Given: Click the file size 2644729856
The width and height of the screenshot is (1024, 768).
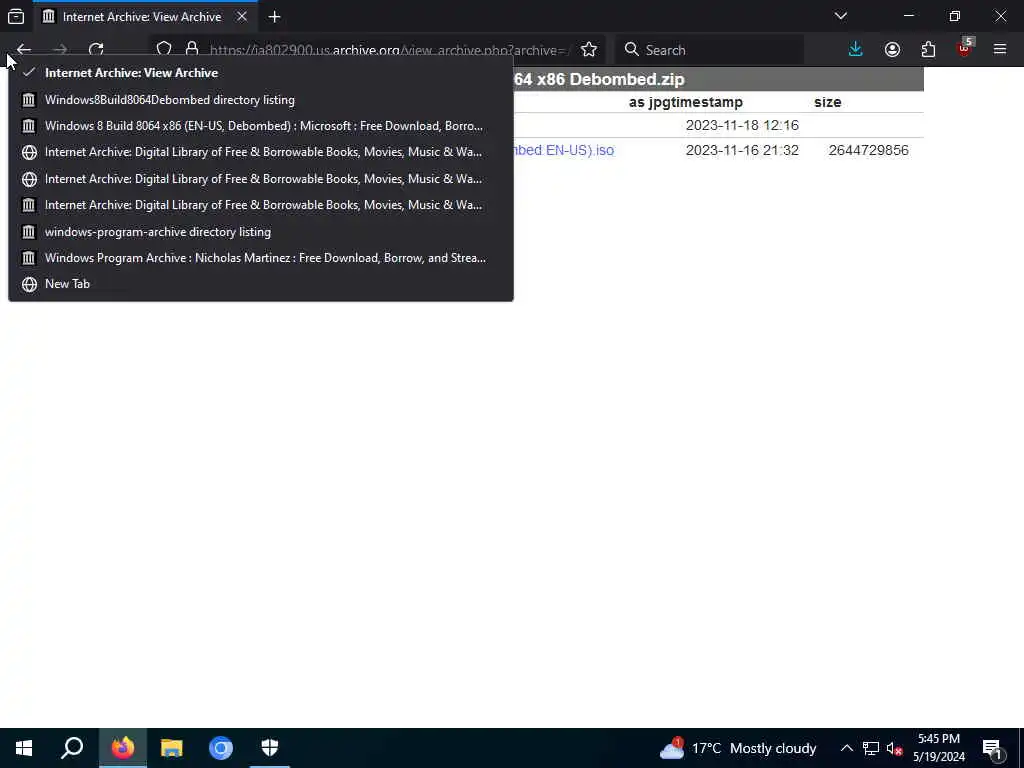Looking at the screenshot, I should coord(868,150).
